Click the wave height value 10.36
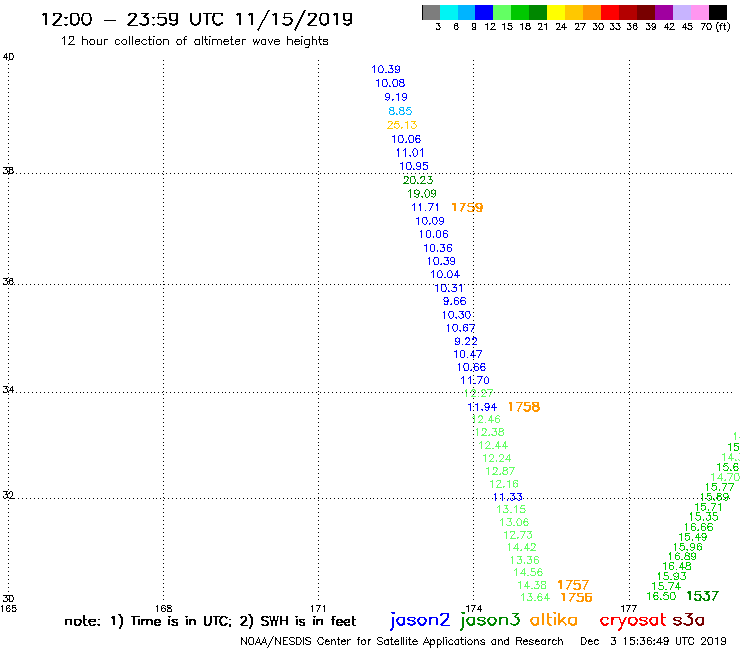Image resolution: width=740 pixels, height=650 pixels. 438,248
